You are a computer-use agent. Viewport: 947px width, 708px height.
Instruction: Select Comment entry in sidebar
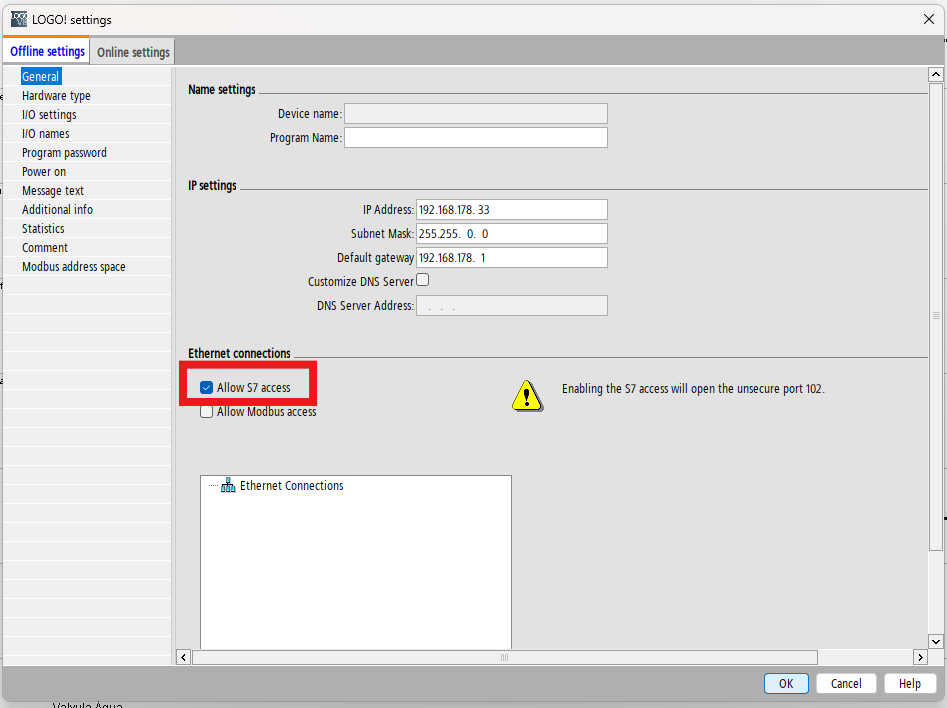click(x=45, y=248)
